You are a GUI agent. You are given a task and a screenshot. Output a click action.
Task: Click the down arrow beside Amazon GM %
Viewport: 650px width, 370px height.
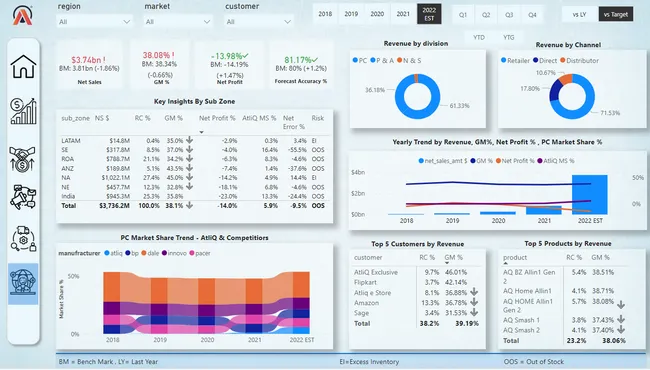pyautogui.click(x=474, y=302)
